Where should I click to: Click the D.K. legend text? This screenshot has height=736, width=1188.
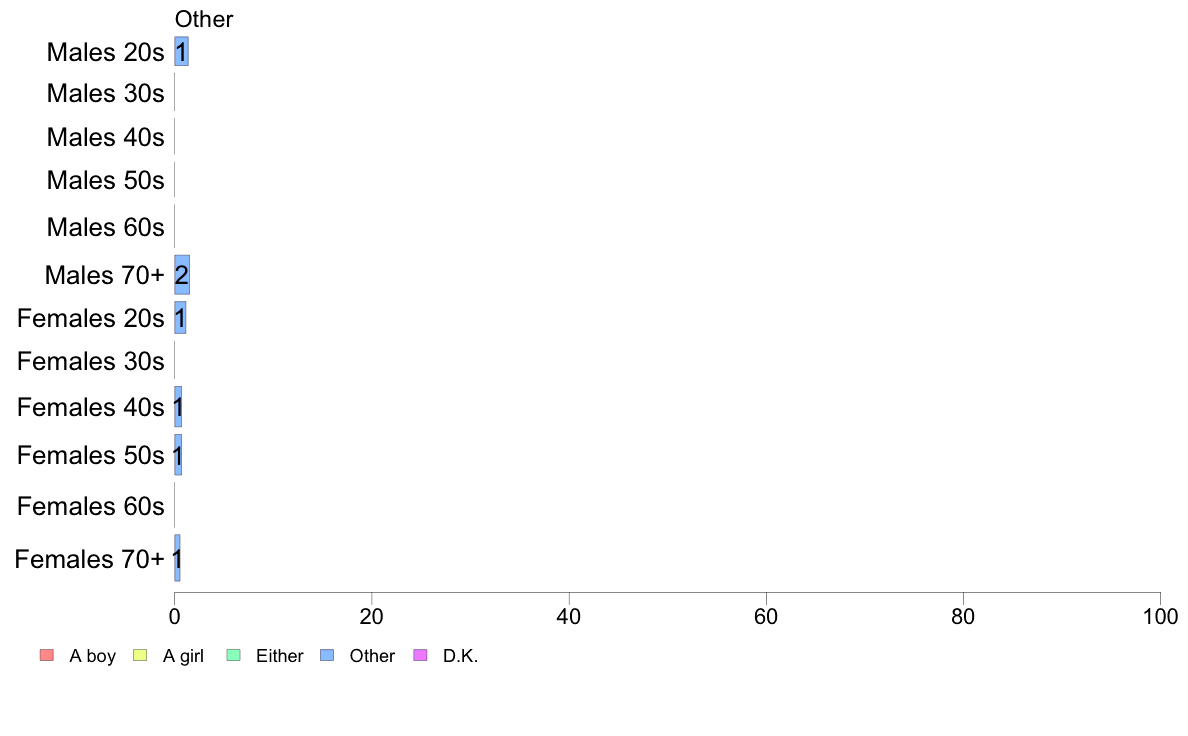pyautogui.click(x=461, y=656)
